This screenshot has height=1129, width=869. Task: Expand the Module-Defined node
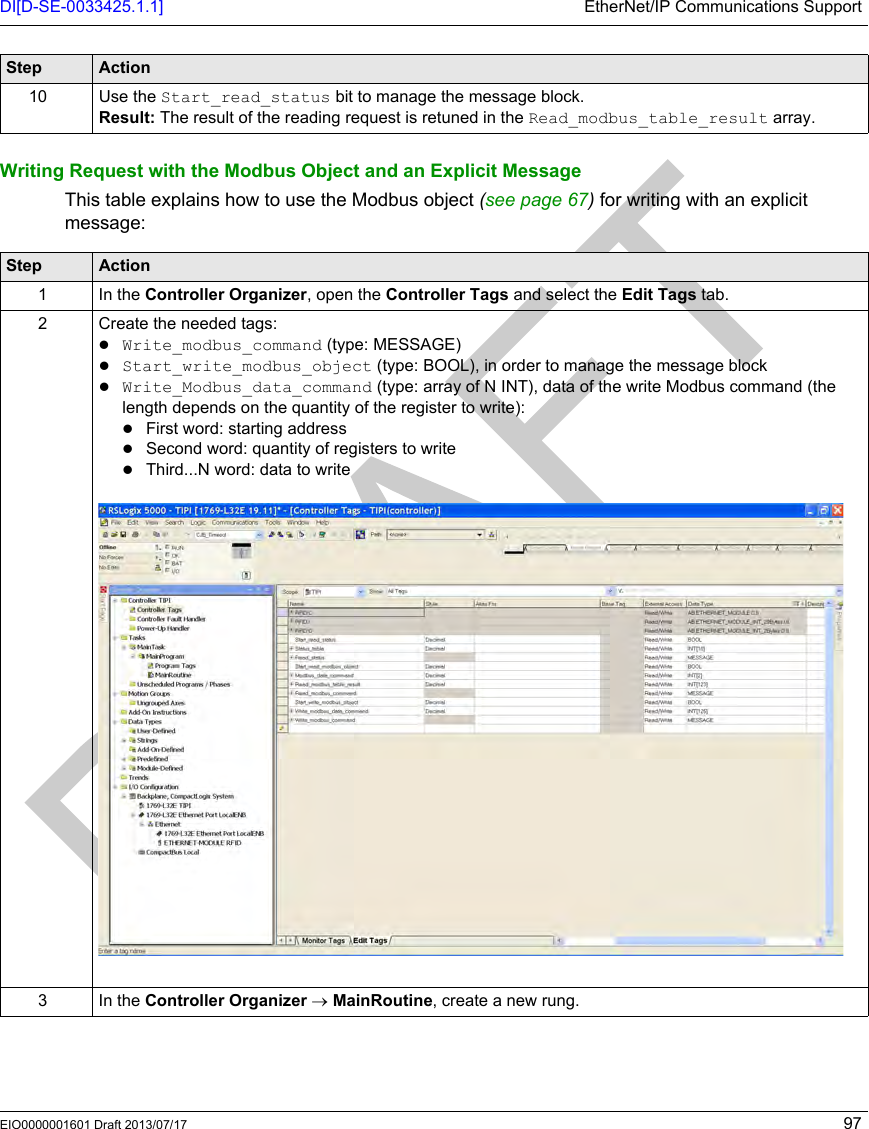pos(123,769)
